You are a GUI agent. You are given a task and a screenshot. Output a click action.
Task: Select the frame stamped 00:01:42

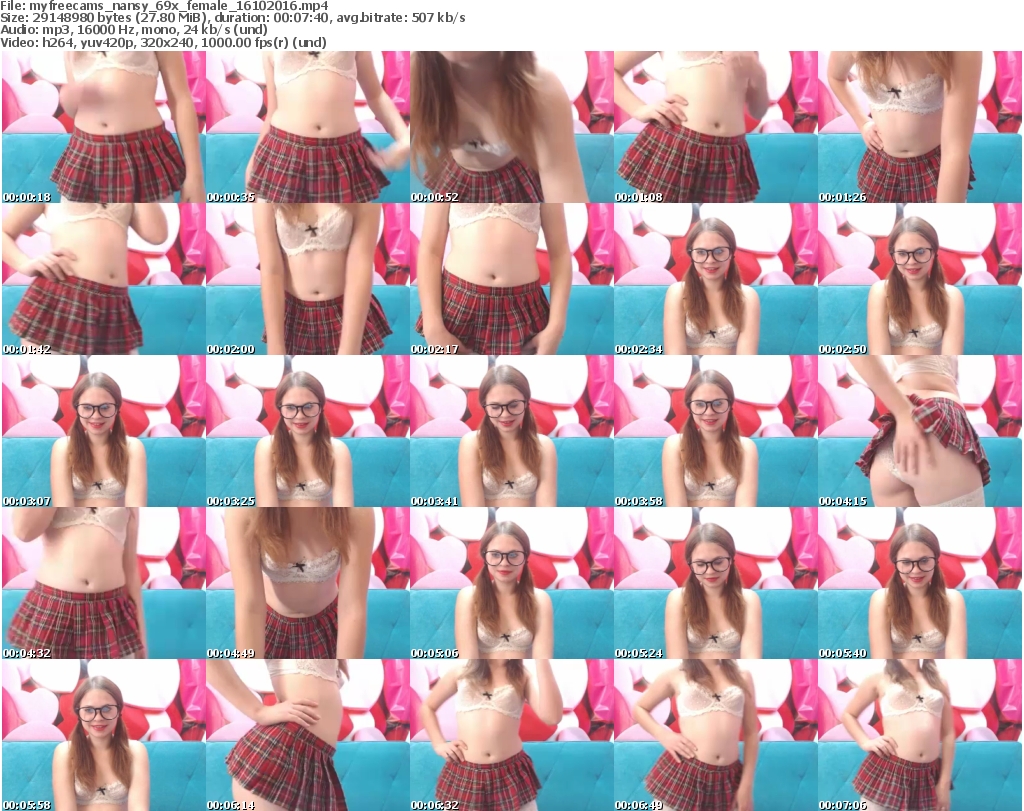103,279
